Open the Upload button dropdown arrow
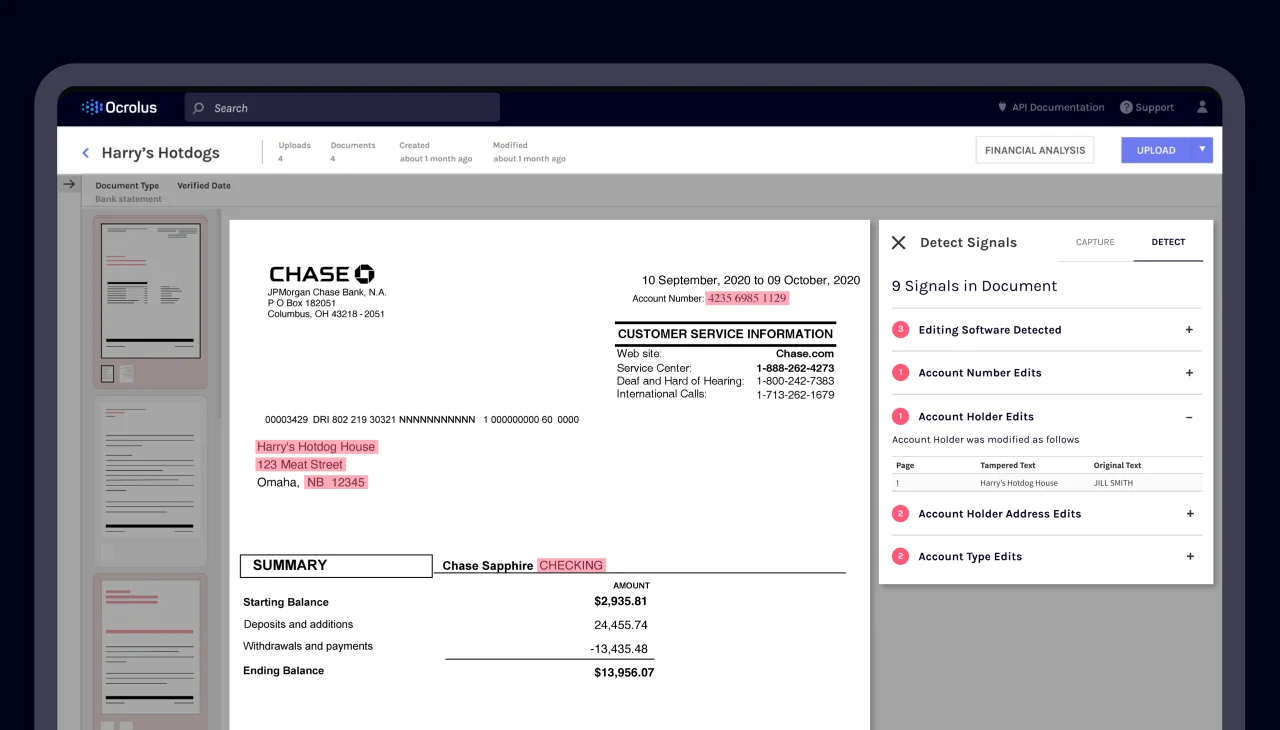Screen dimensions: 1280x730 [1202, 150]
